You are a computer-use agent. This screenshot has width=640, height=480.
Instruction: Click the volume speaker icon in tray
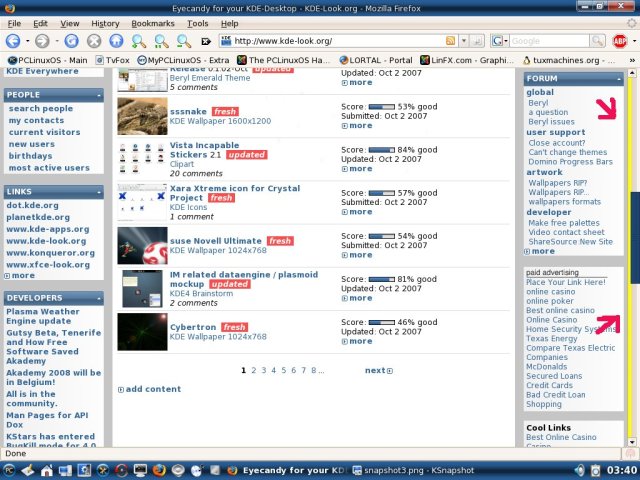(579, 470)
